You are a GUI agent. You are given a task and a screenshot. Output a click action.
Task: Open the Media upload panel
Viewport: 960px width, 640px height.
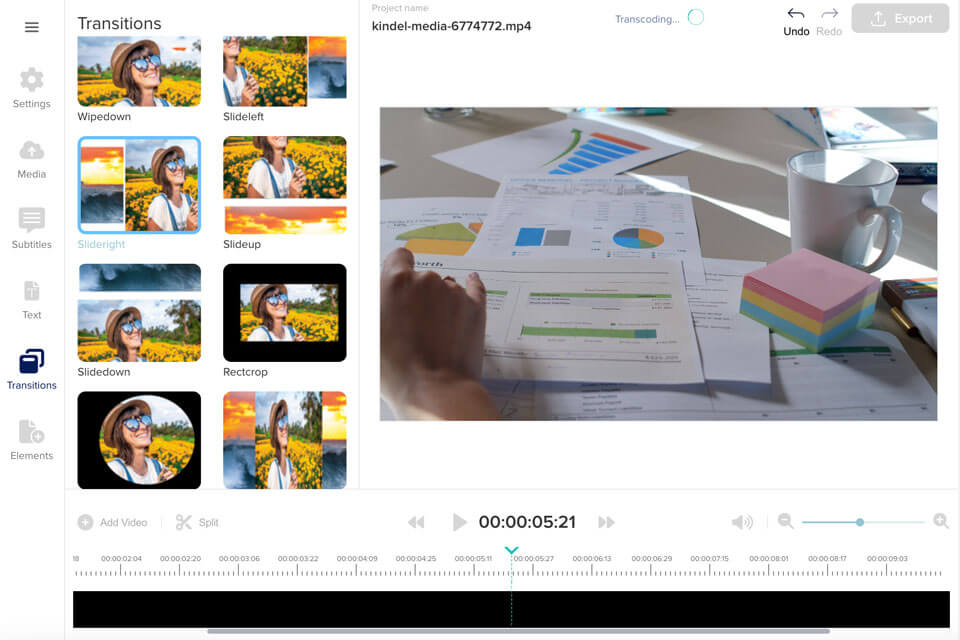click(32, 159)
